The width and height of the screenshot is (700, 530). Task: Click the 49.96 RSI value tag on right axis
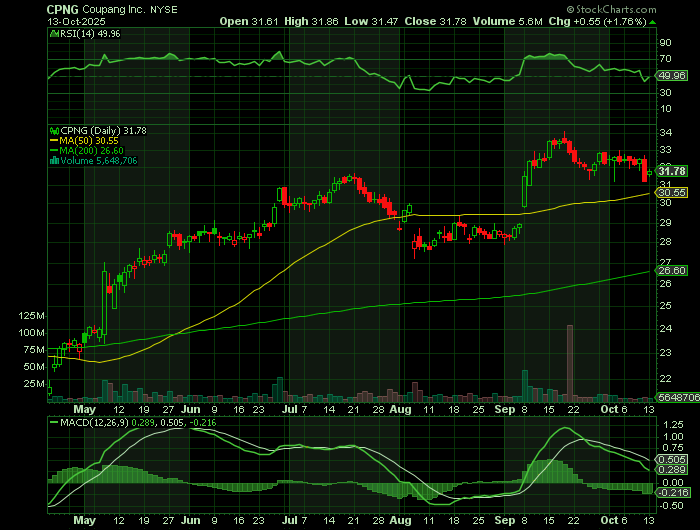[672, 75]
